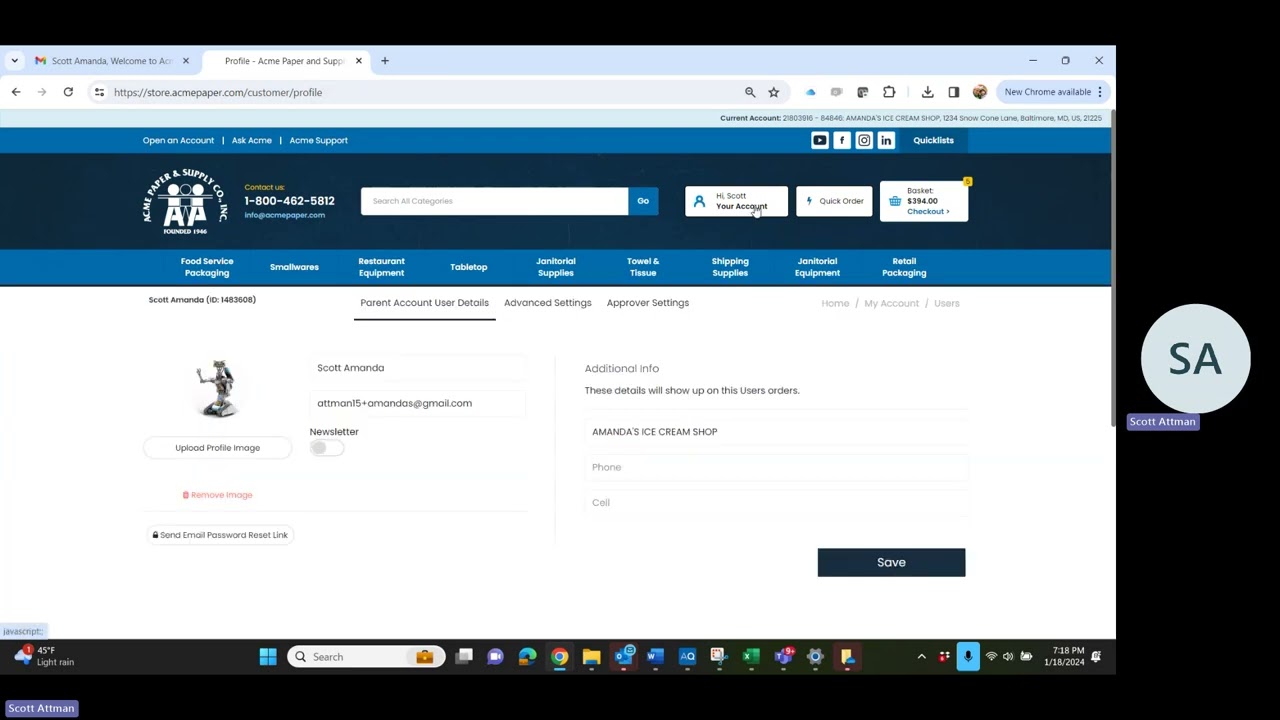Open Acme's Facebook page icon
The height and width of the screenshot is (720, 1280).
[842, 140]
